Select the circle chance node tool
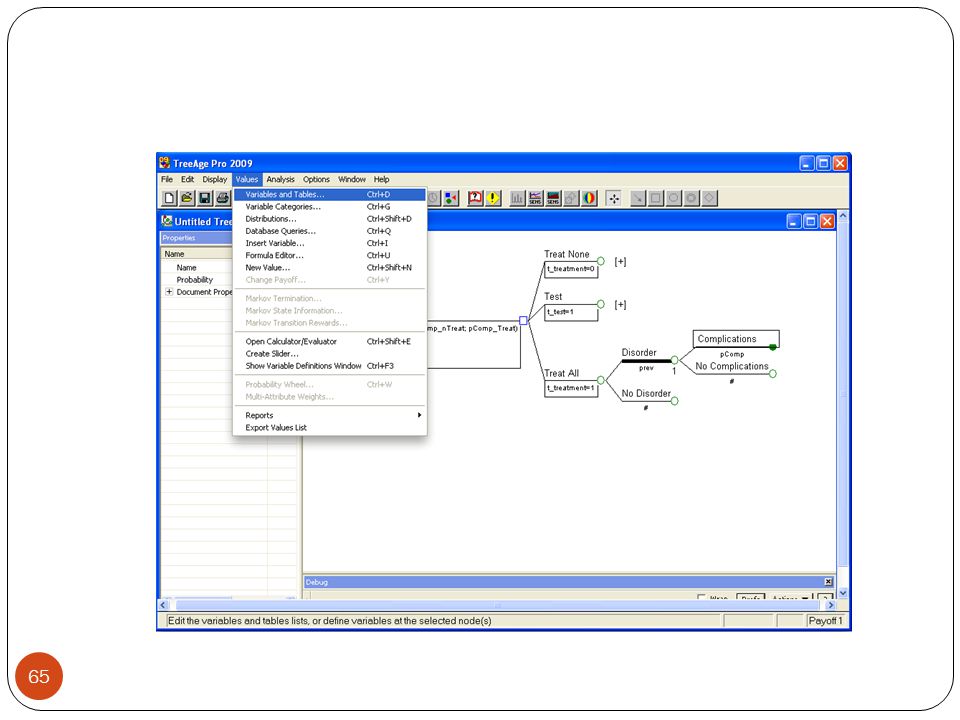Screen dimensions: 960x720 [x=673, y=198]
